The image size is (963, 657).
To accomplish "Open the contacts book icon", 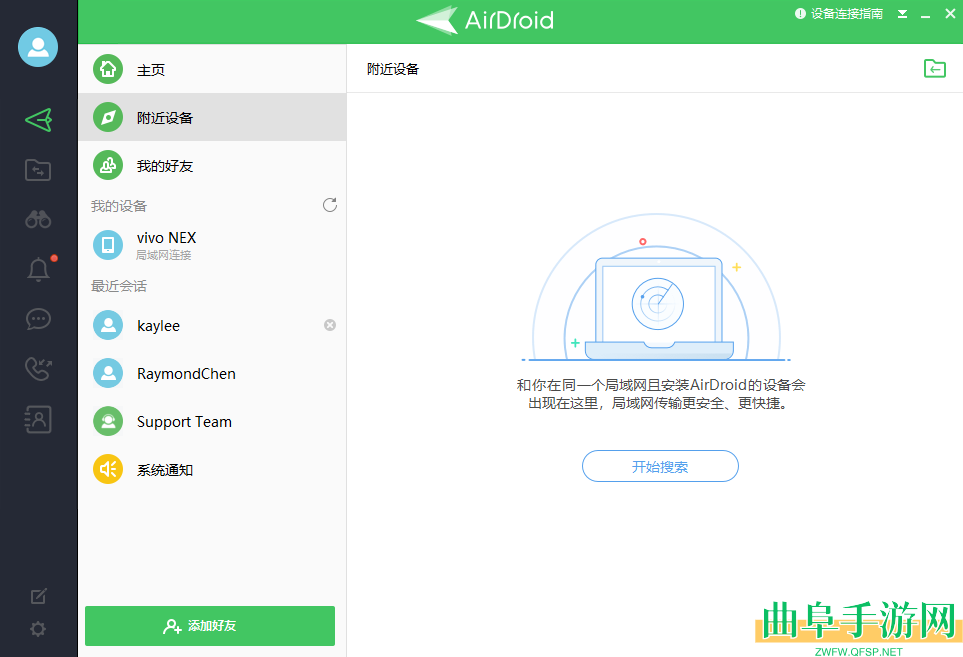I will coord(38,419).
